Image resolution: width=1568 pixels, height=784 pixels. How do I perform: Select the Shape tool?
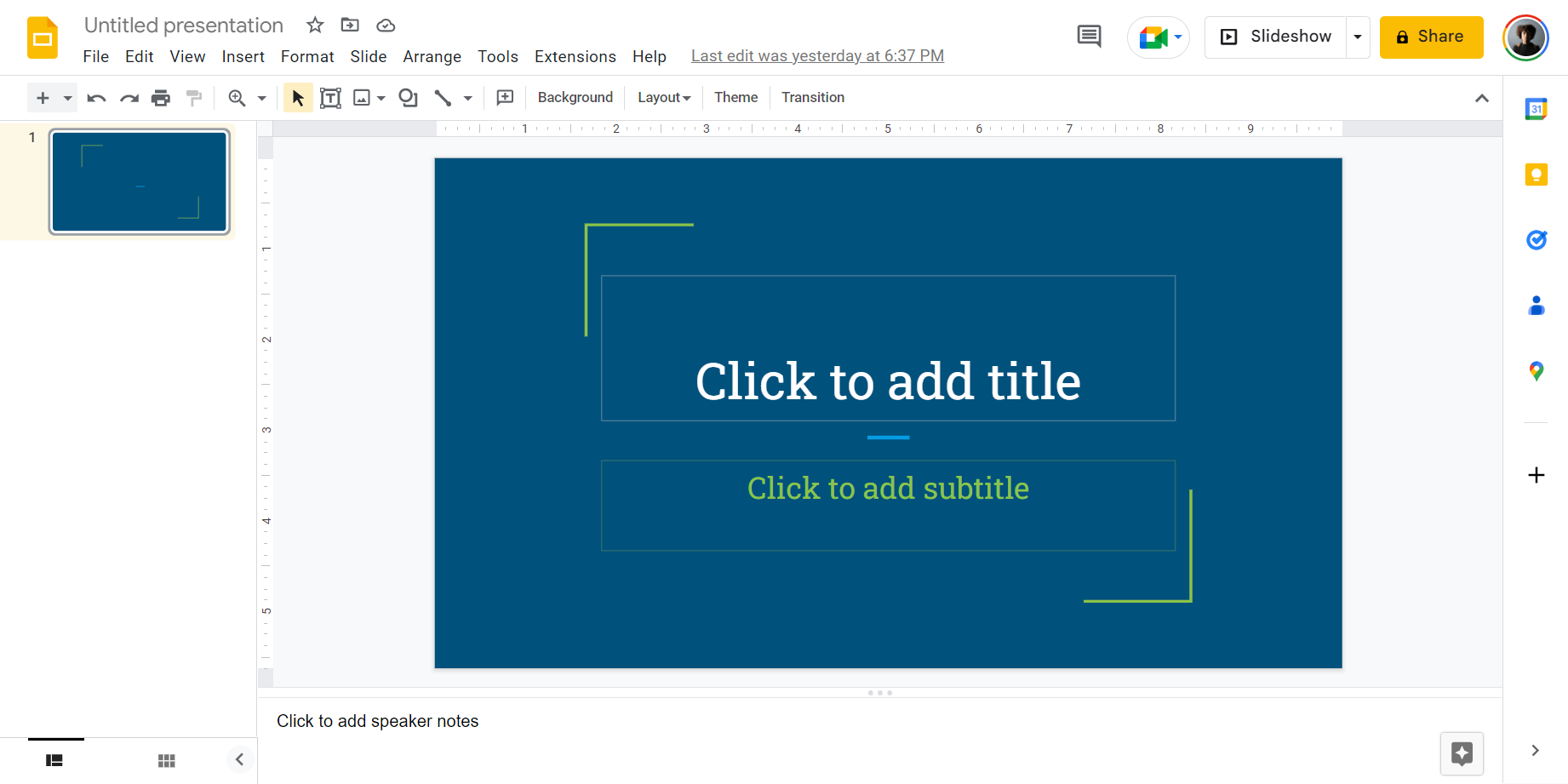click(408, 98)
